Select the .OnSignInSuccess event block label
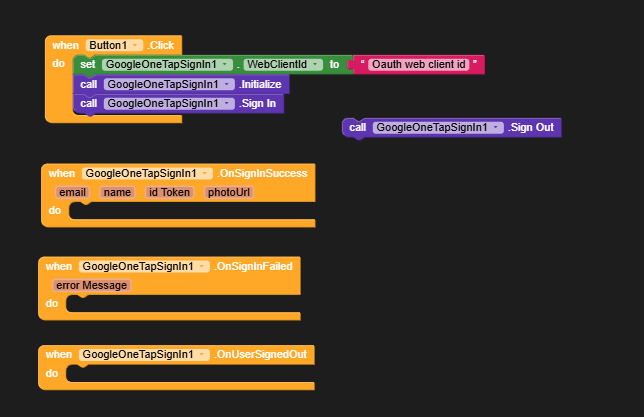644x417 pixels. (262, 173)
